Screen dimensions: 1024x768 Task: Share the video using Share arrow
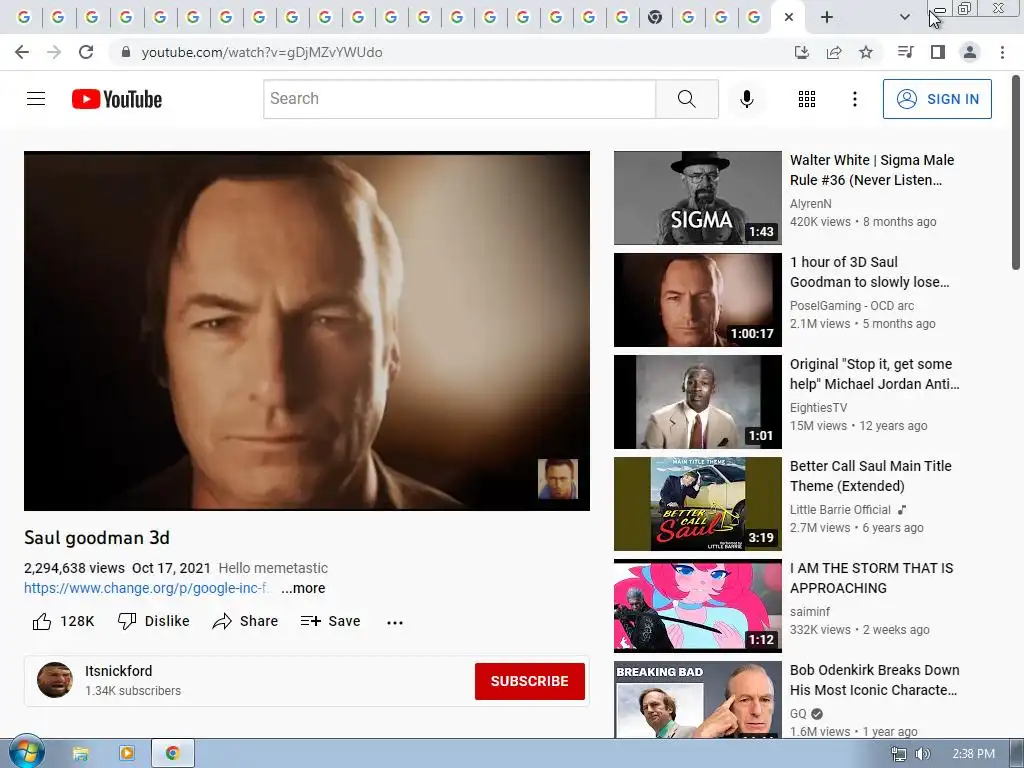pyautogui.click(x=245, y=621)
